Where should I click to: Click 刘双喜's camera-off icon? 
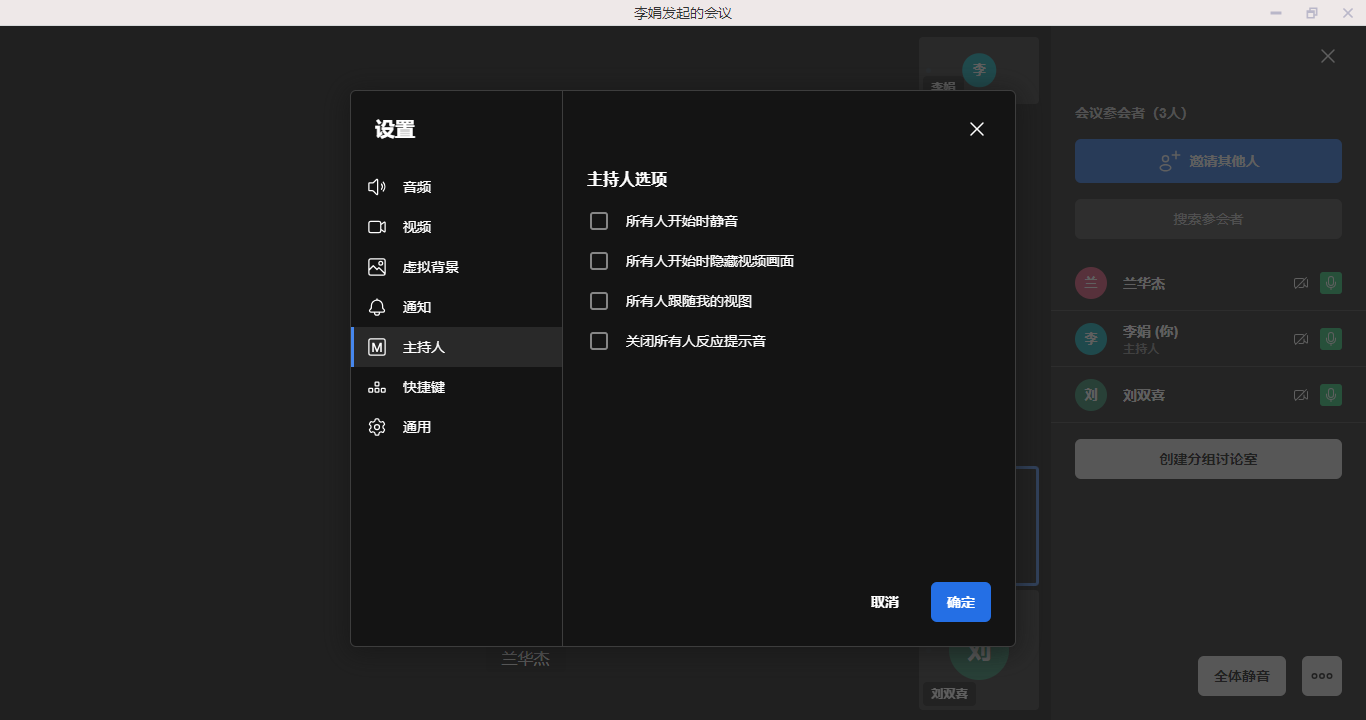[x=1300, y=395]
